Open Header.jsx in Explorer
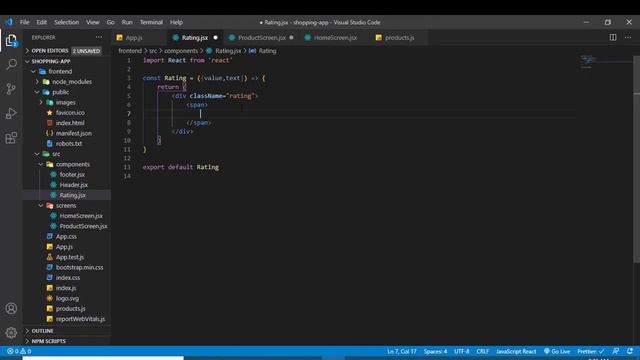640x360 pixels. click(73, 185)
